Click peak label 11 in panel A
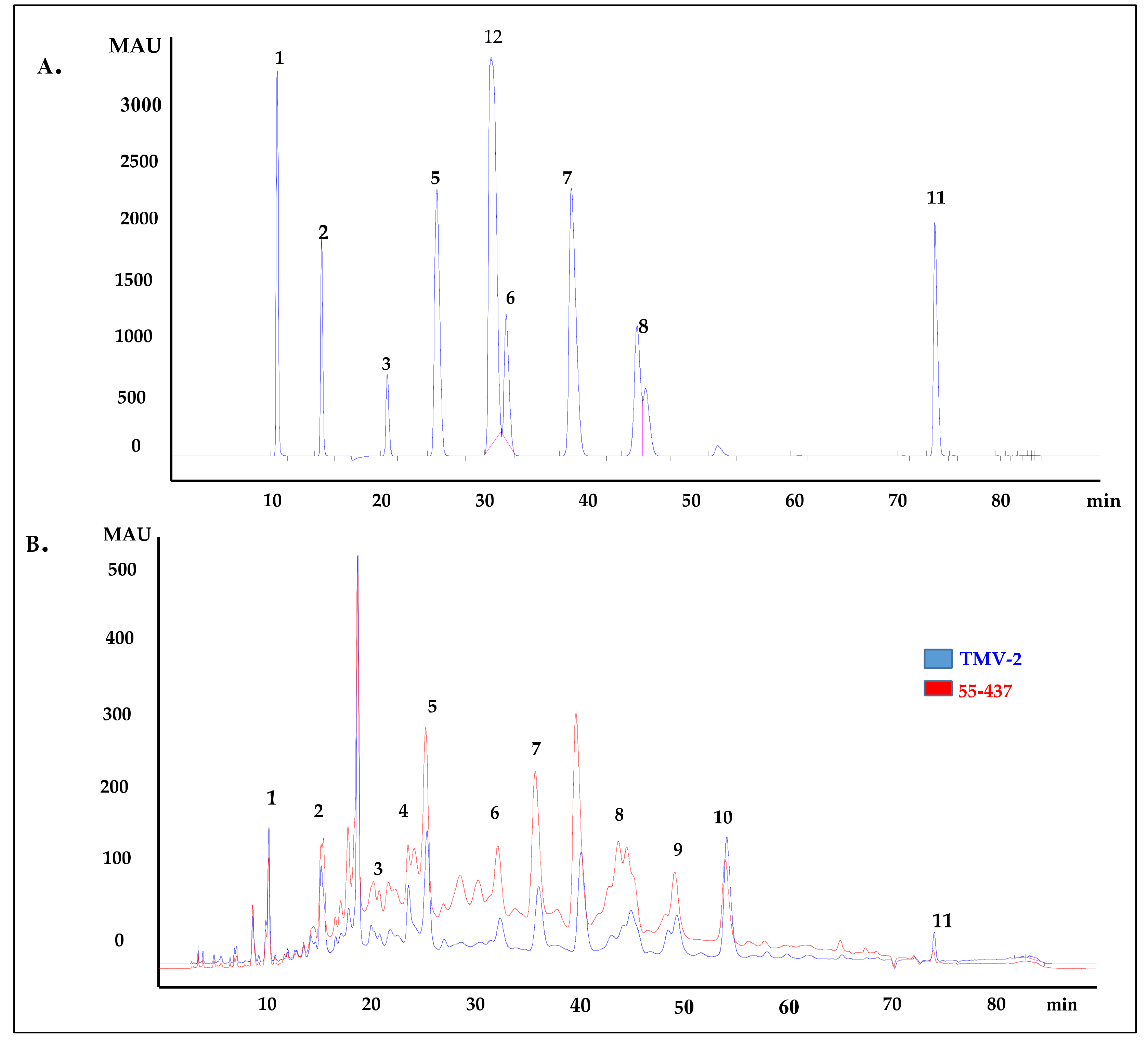1148x1044 pixels. (936, 198)
